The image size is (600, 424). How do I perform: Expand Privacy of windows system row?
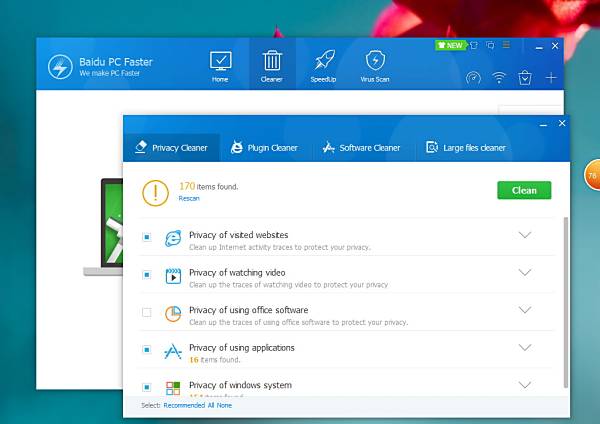tap(525, 385)
